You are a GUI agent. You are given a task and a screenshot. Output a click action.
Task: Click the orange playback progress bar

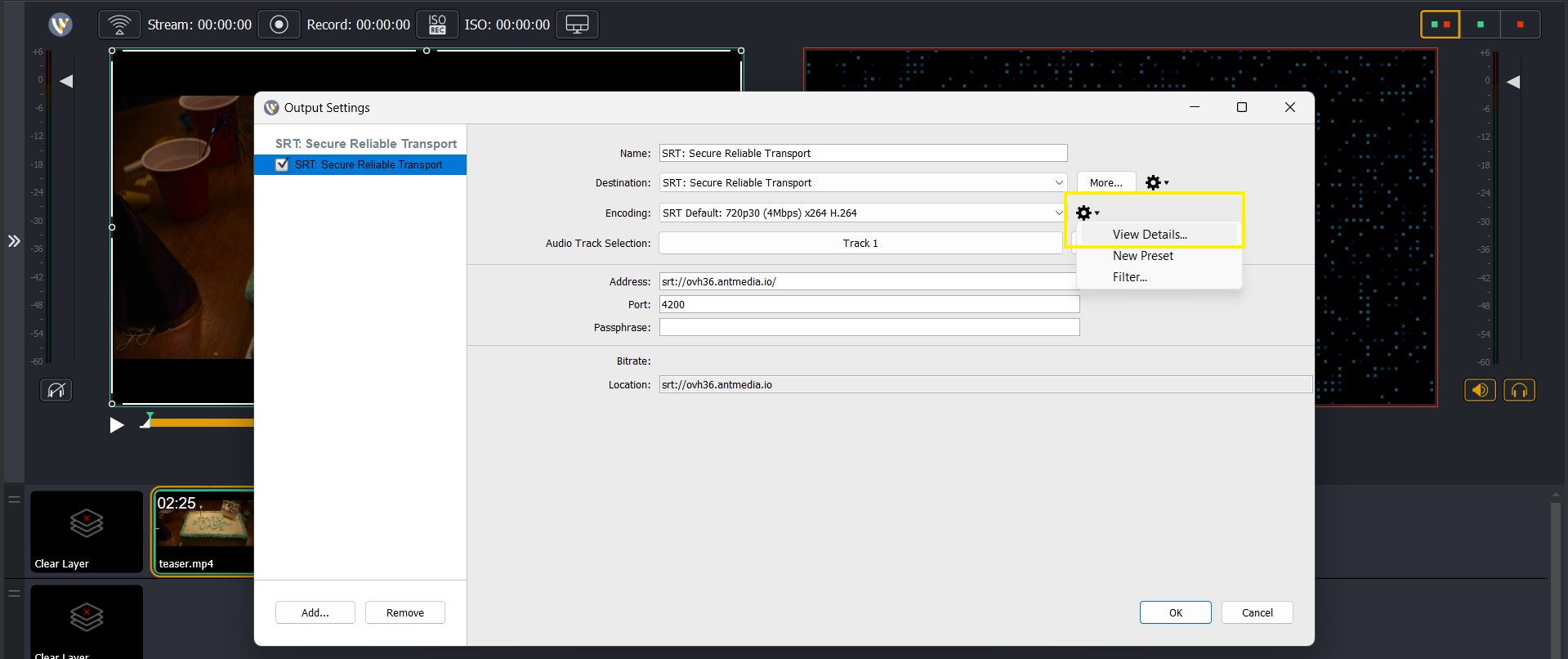(x=203, y=423)
